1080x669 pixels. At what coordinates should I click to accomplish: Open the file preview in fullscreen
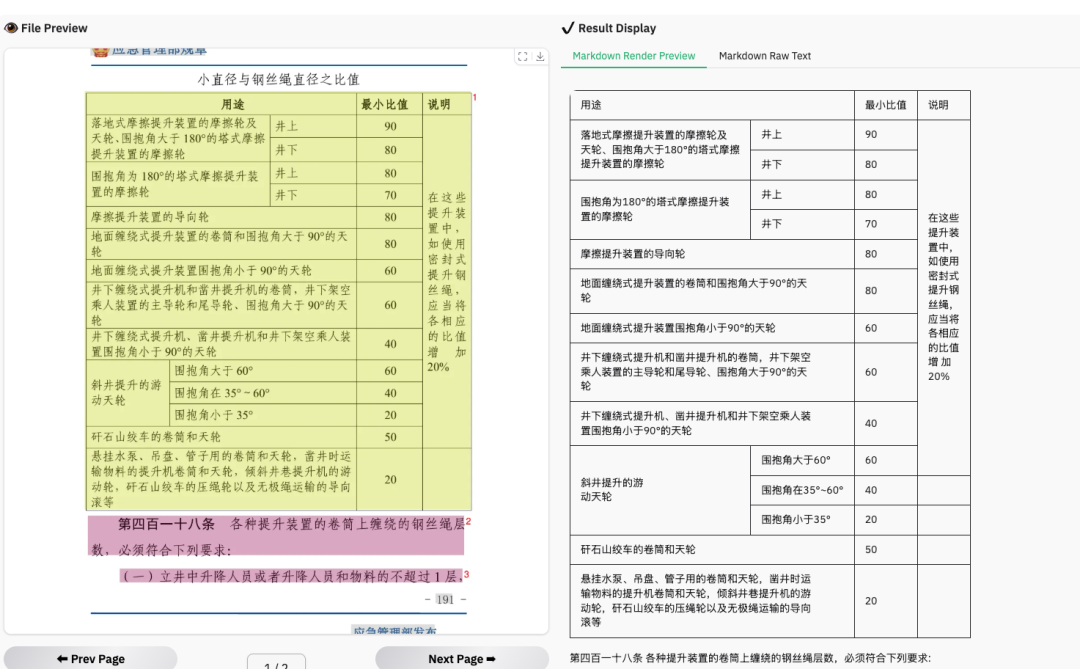click(x=523, y=56)
